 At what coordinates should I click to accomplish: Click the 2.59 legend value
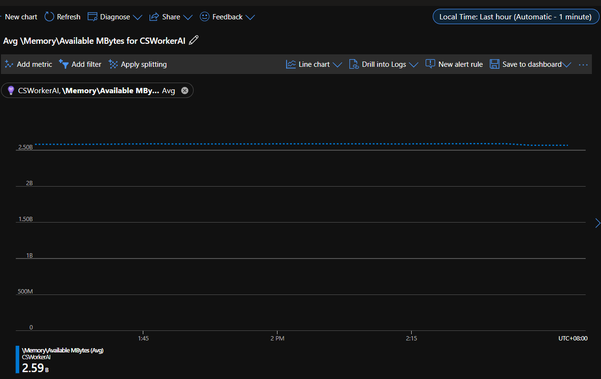(33, 368)
